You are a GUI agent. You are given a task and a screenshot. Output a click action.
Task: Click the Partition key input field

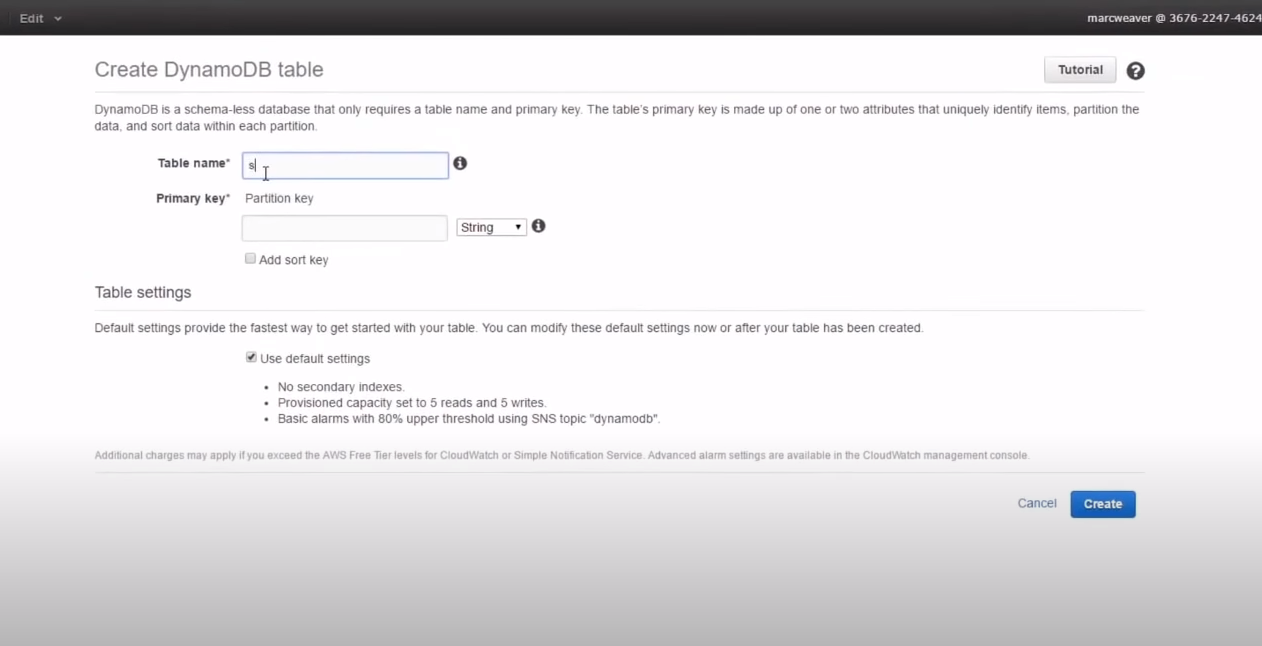(x=345, y=228)
